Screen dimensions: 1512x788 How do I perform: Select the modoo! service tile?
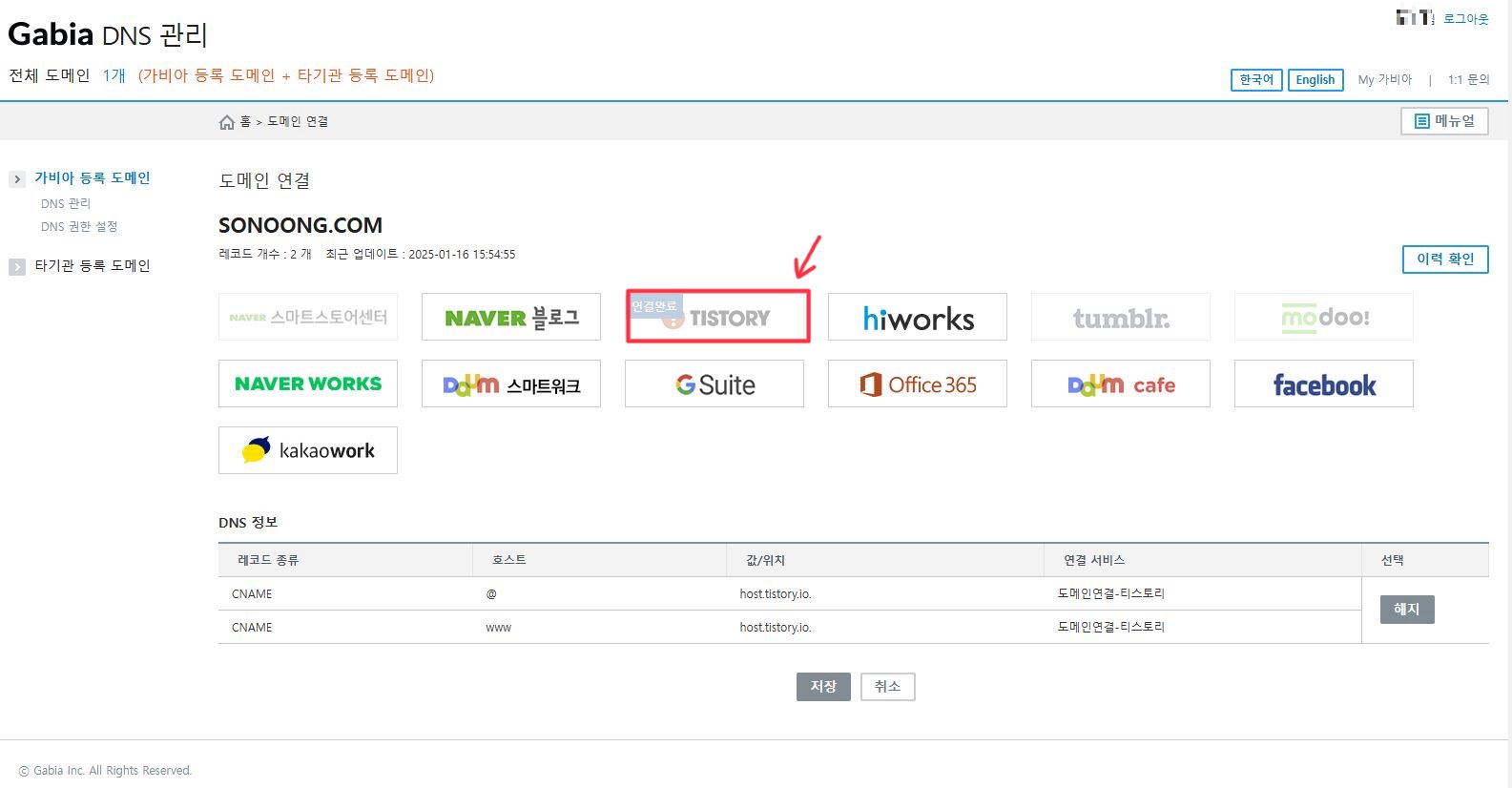[1324, 317]
